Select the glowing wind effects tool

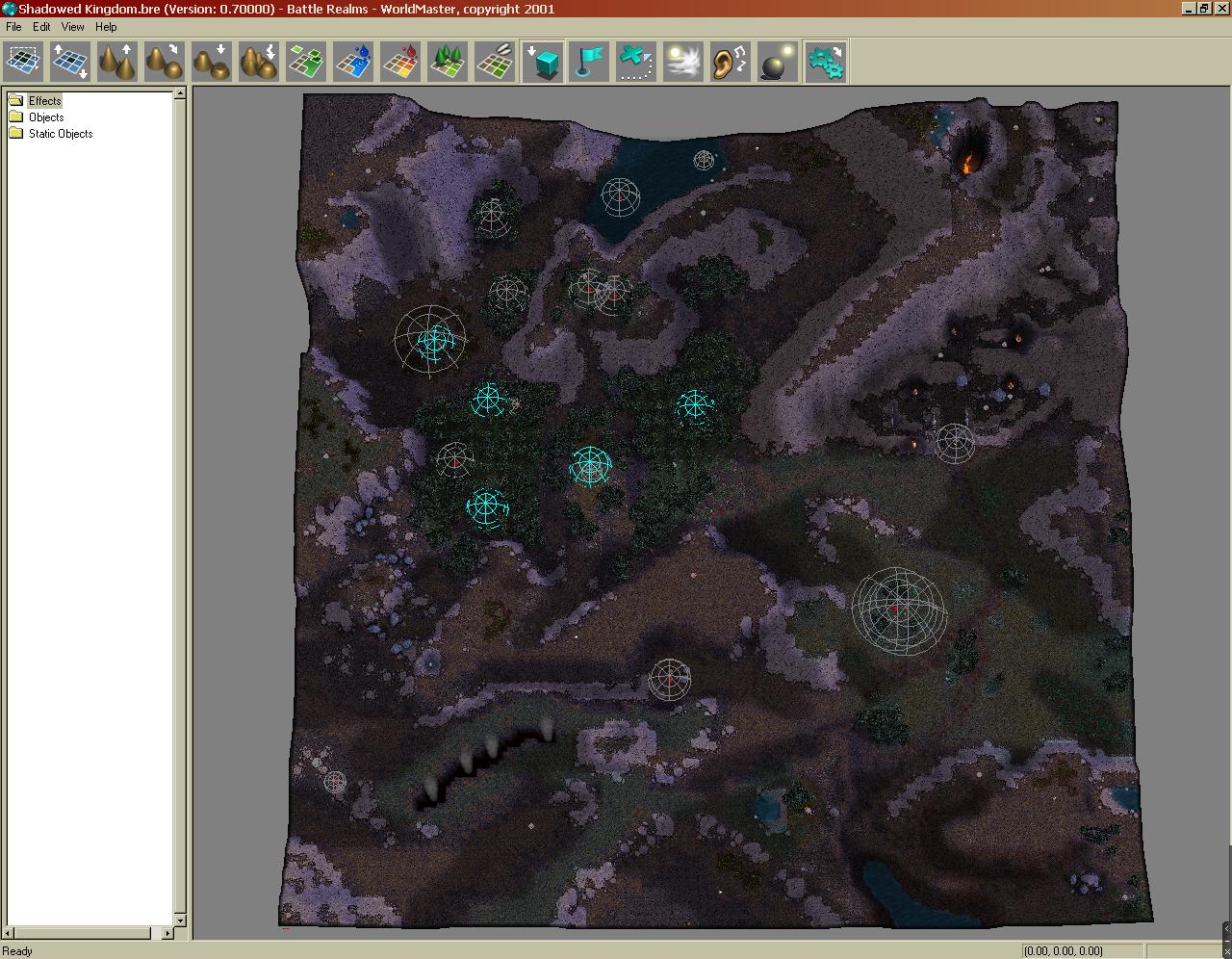683,62
